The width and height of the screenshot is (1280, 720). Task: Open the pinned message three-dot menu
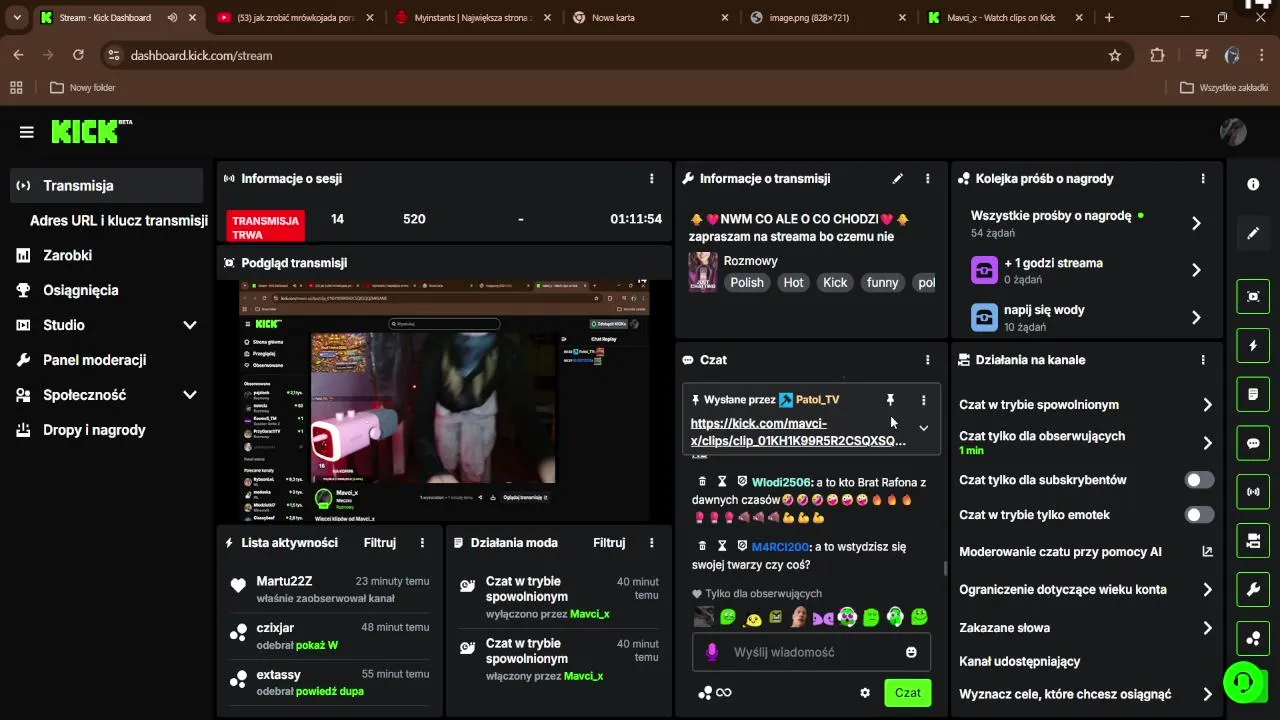(x=923, y=400)
